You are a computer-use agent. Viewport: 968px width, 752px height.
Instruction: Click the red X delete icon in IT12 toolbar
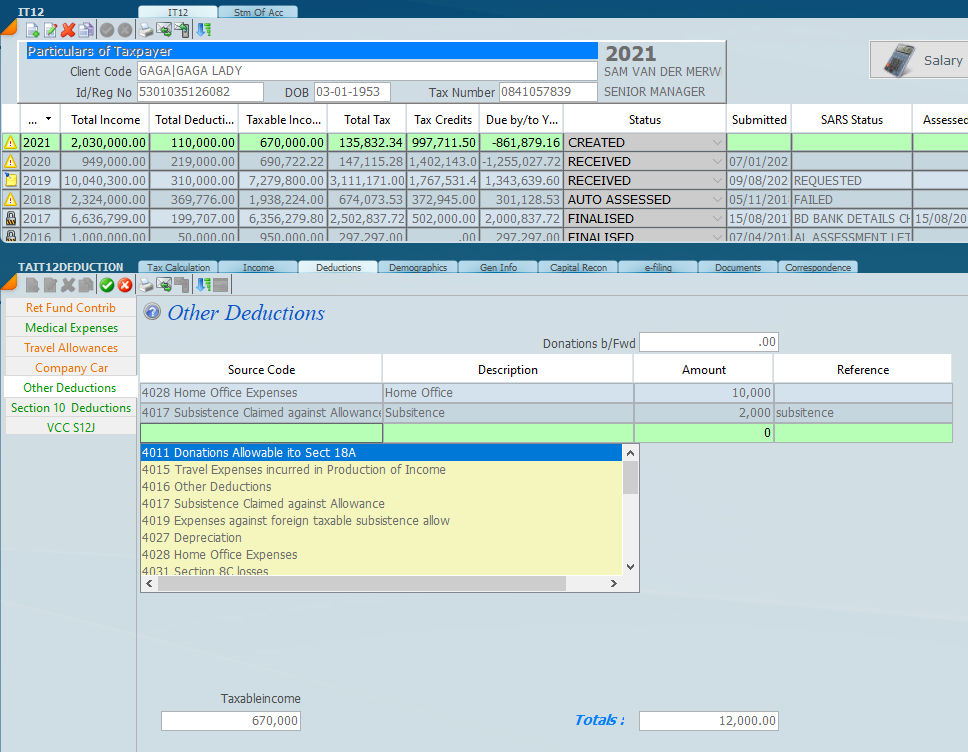point(68,30)
